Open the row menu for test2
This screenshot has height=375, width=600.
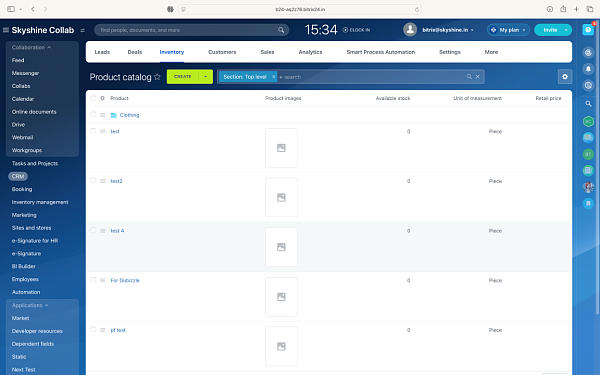pos(103,181)
